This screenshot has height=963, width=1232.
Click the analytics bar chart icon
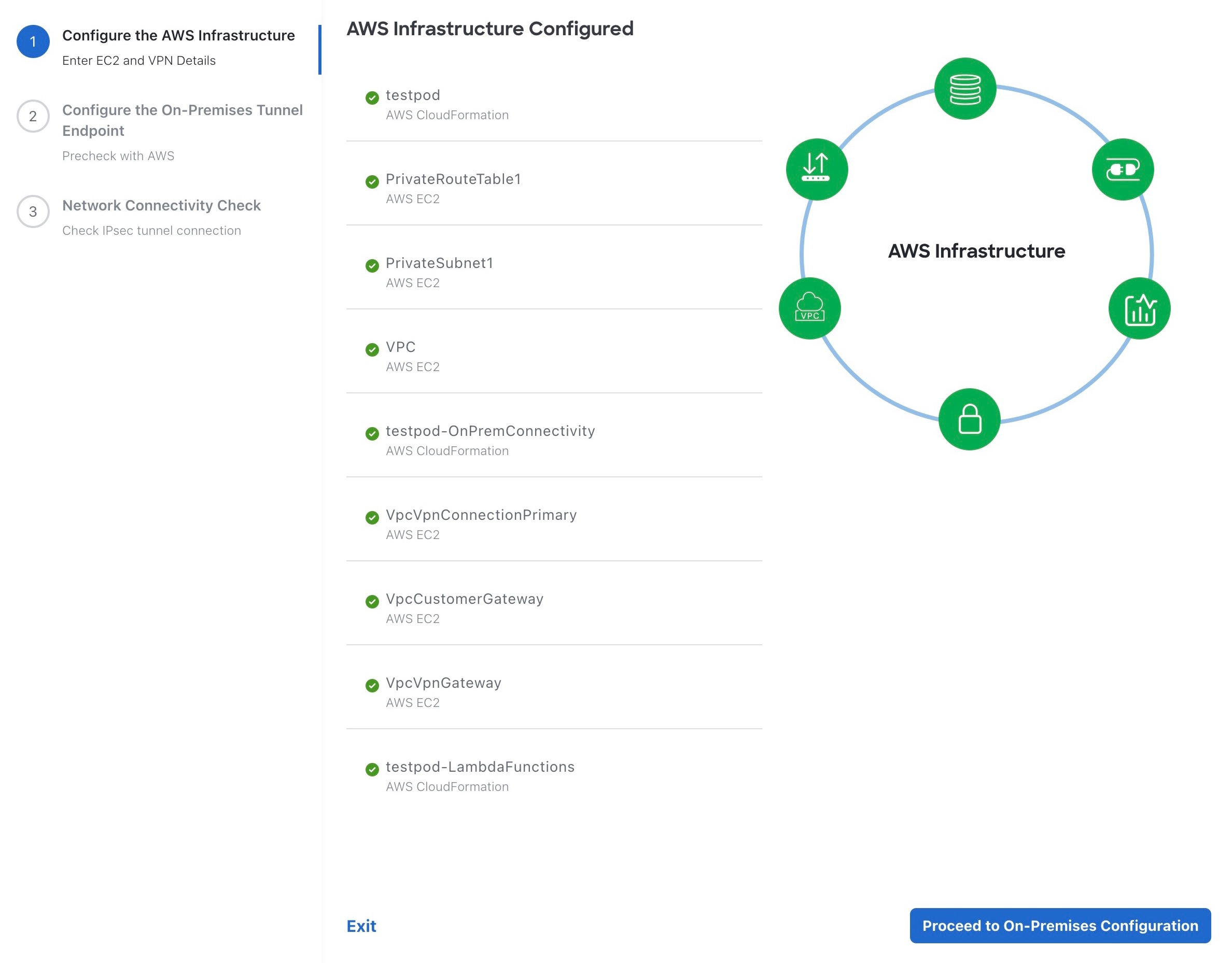(x=1139, y=308)
